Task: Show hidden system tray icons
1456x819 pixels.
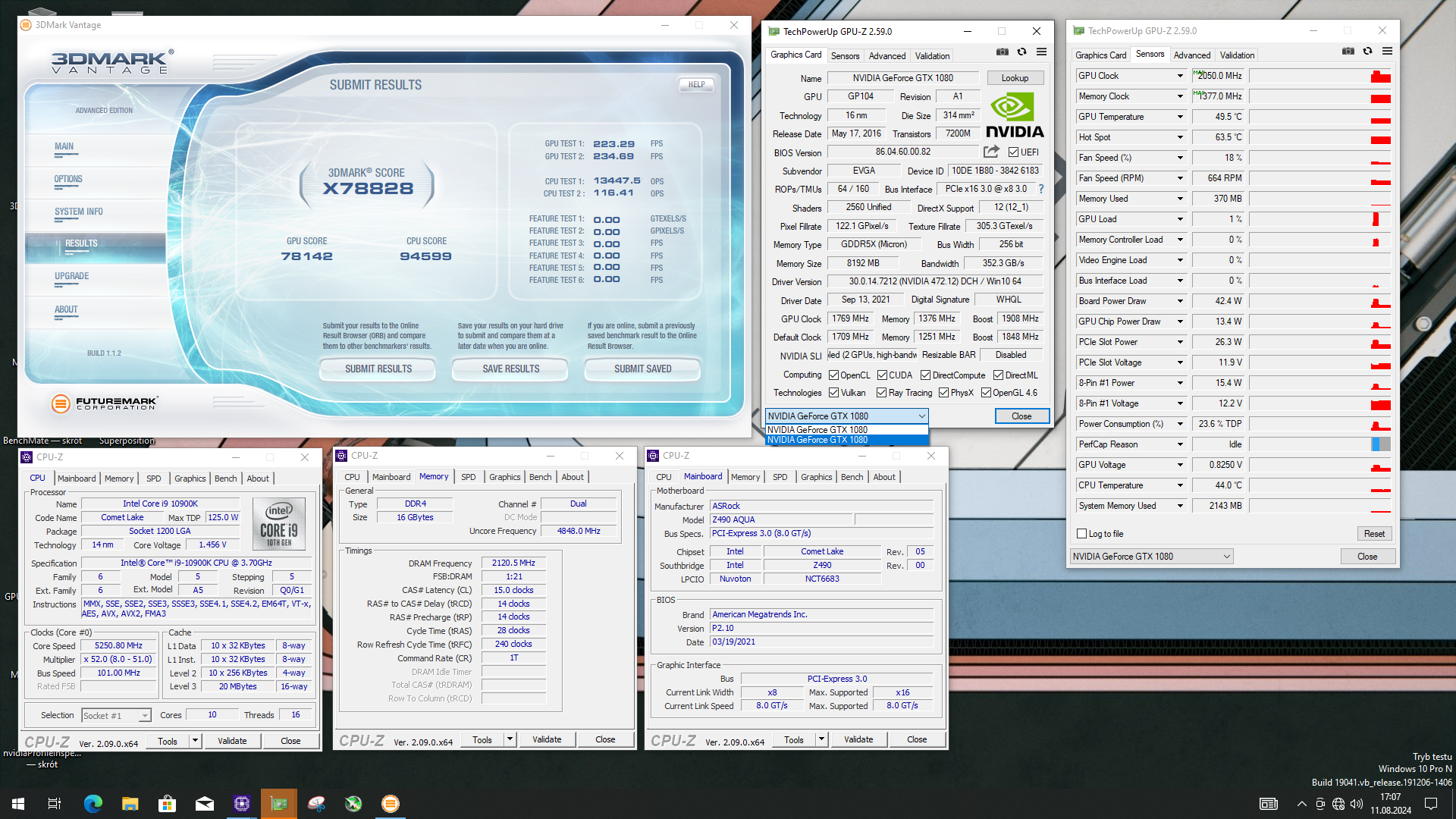Action: point(1301,804)
